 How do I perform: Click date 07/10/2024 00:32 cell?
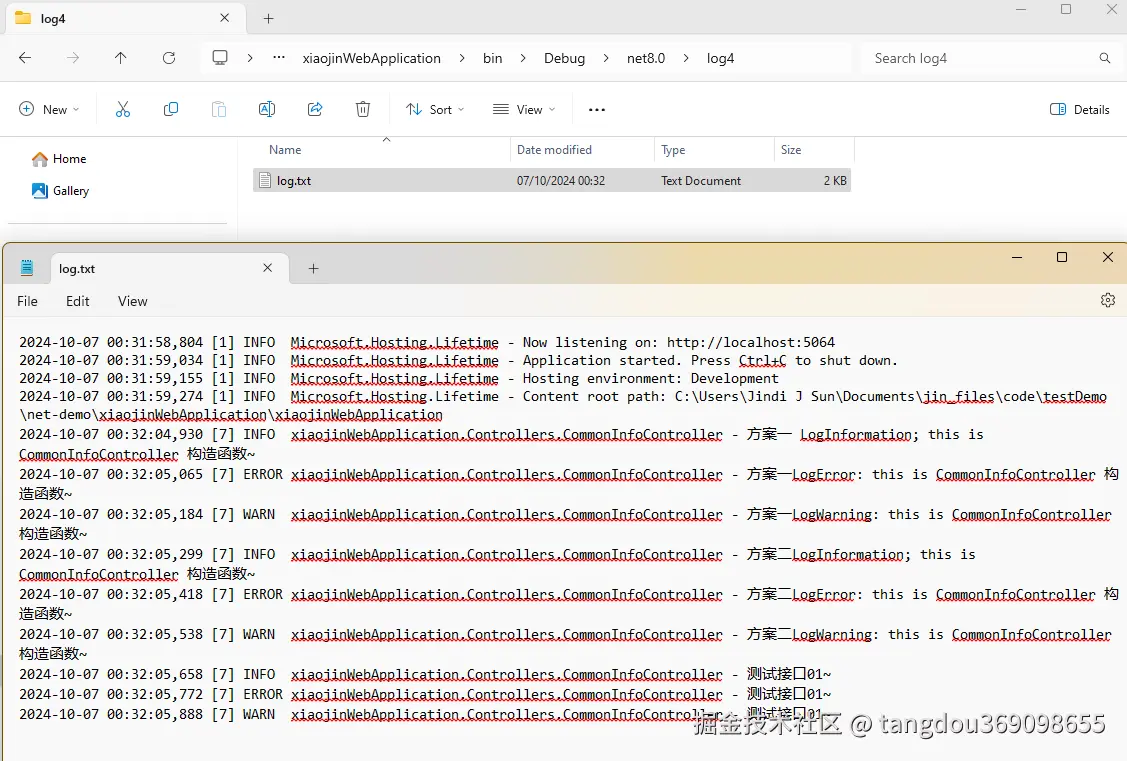tap(561, 181)
